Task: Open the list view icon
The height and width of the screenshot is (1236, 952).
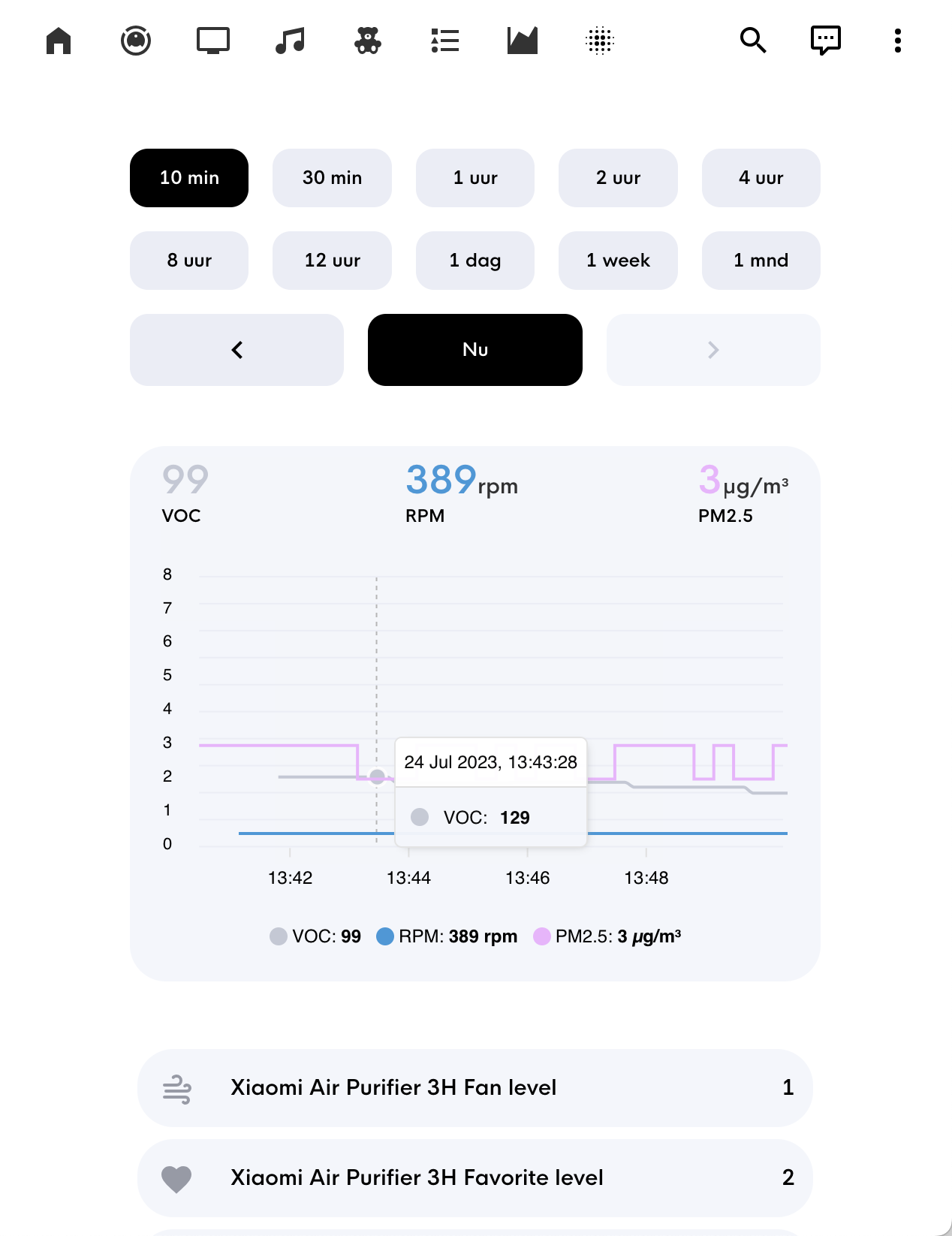Action: click(x=445, y=41)
